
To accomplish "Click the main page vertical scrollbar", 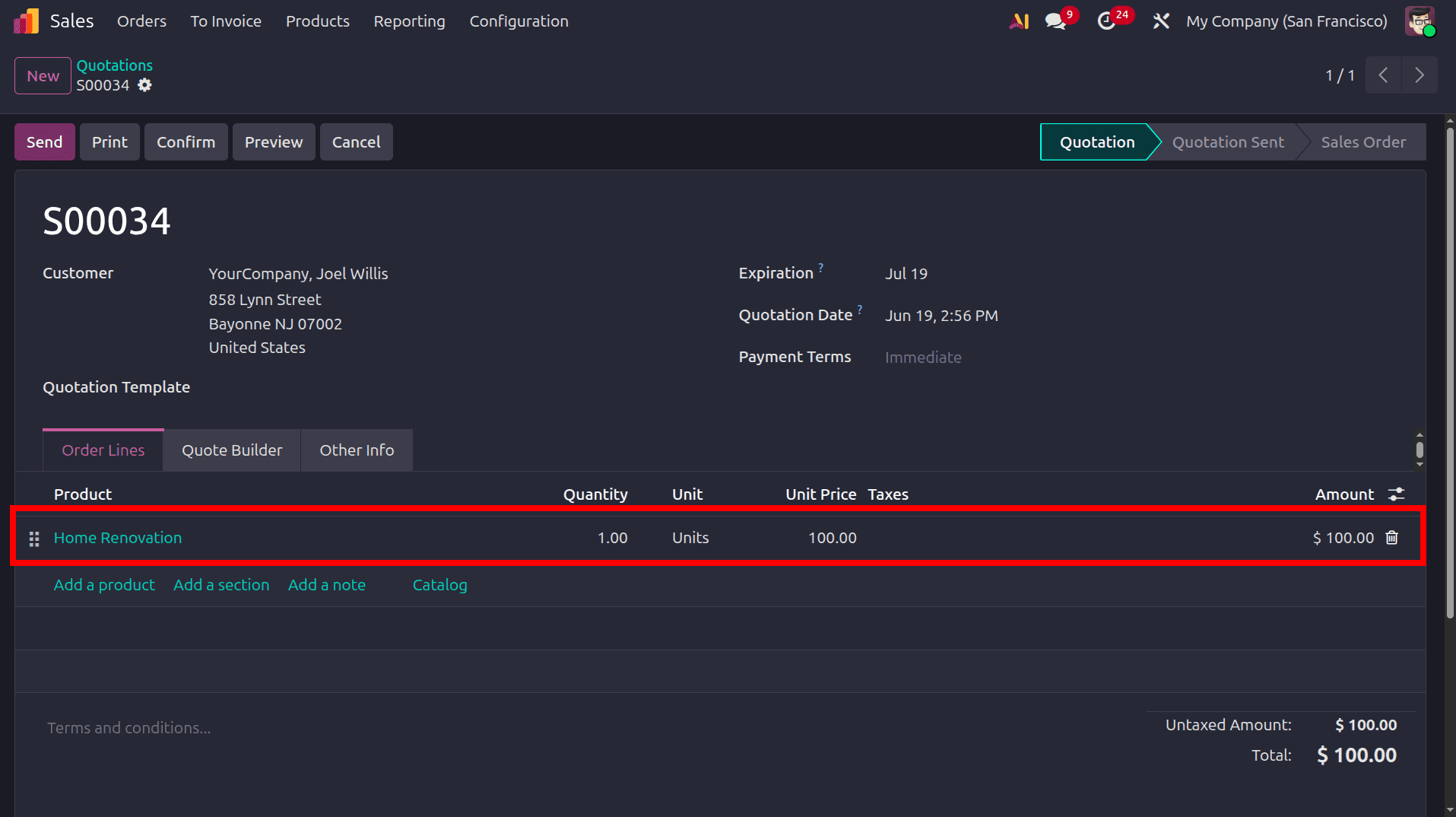I will [x=1450, y=373].
